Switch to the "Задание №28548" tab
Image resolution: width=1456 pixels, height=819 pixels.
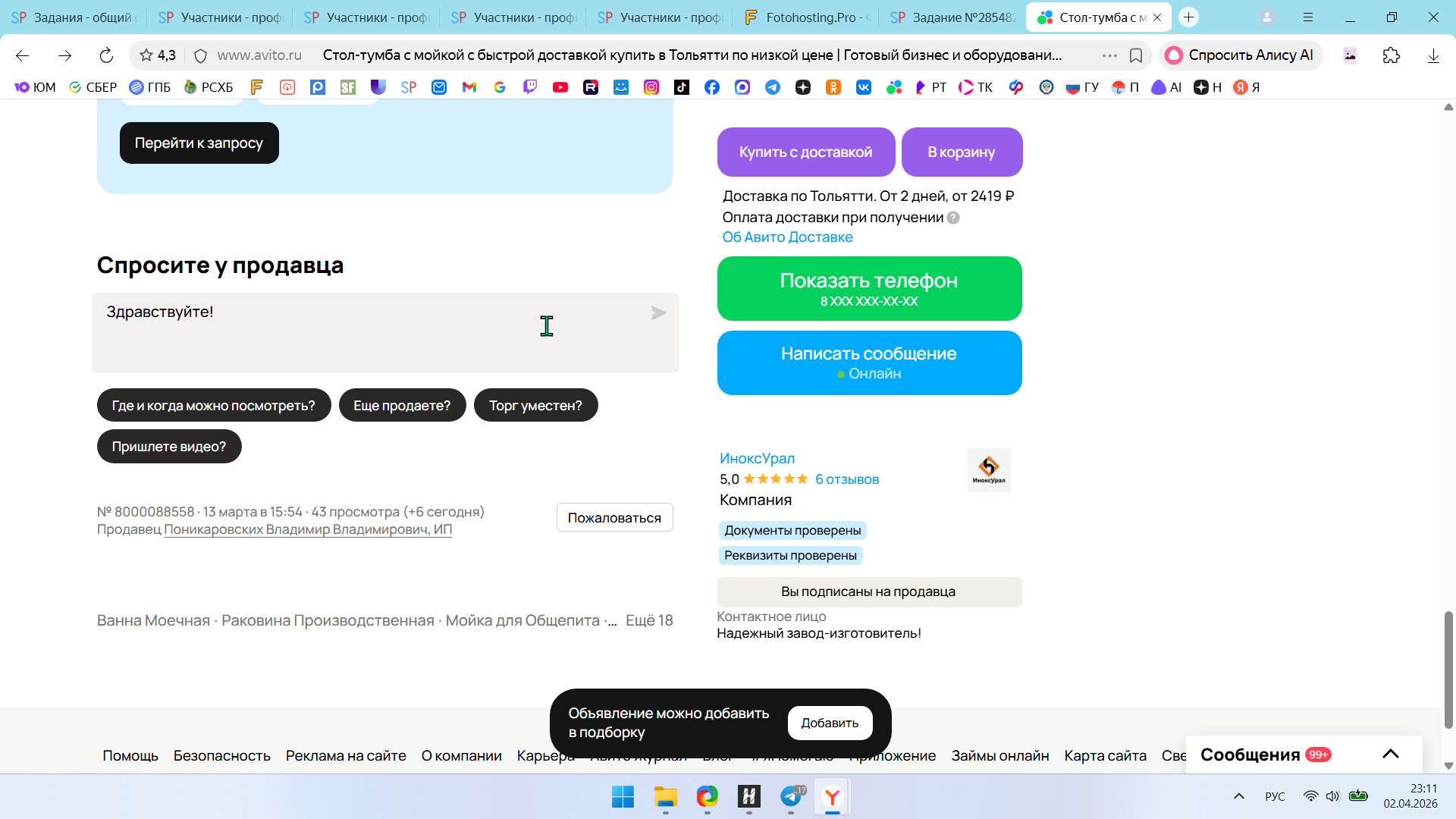pos(954,17)
